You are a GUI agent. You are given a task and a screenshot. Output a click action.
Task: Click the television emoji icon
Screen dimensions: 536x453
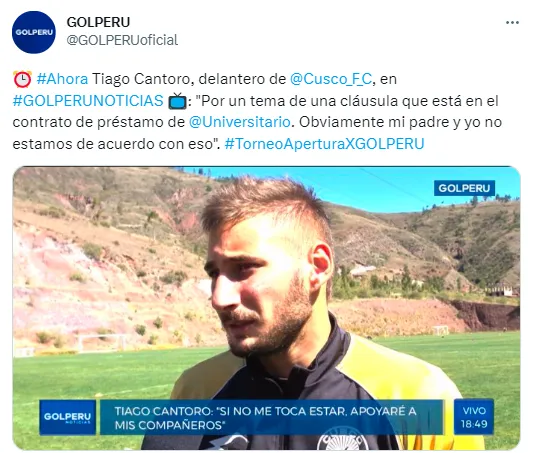point(177,101)
